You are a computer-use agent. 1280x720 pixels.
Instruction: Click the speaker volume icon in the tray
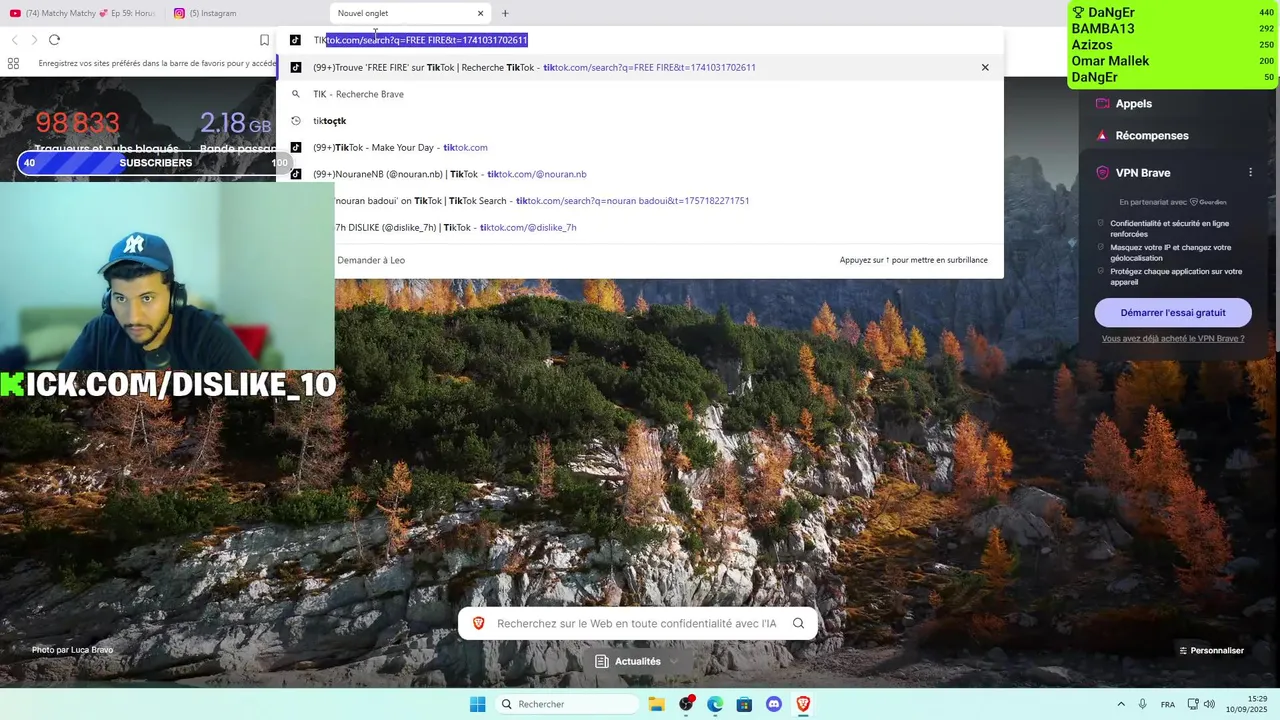pos(1209,704)
